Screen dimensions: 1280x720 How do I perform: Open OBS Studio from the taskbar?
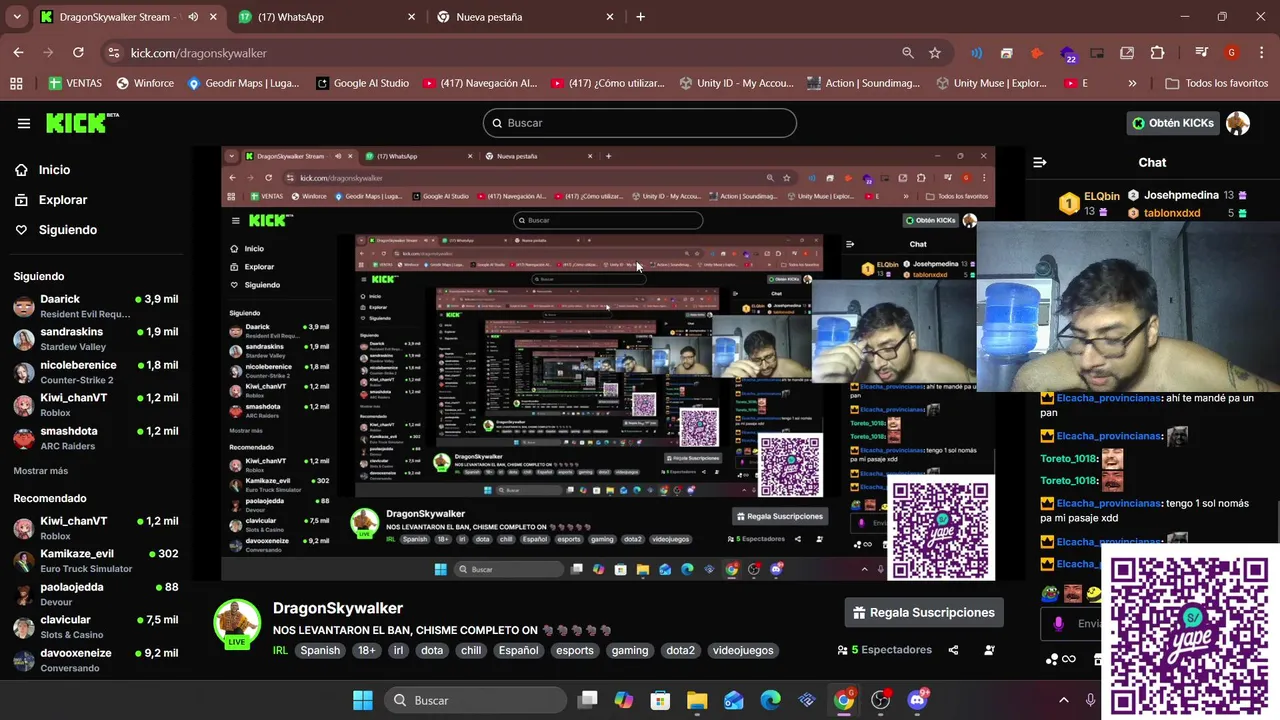point(880,700)
